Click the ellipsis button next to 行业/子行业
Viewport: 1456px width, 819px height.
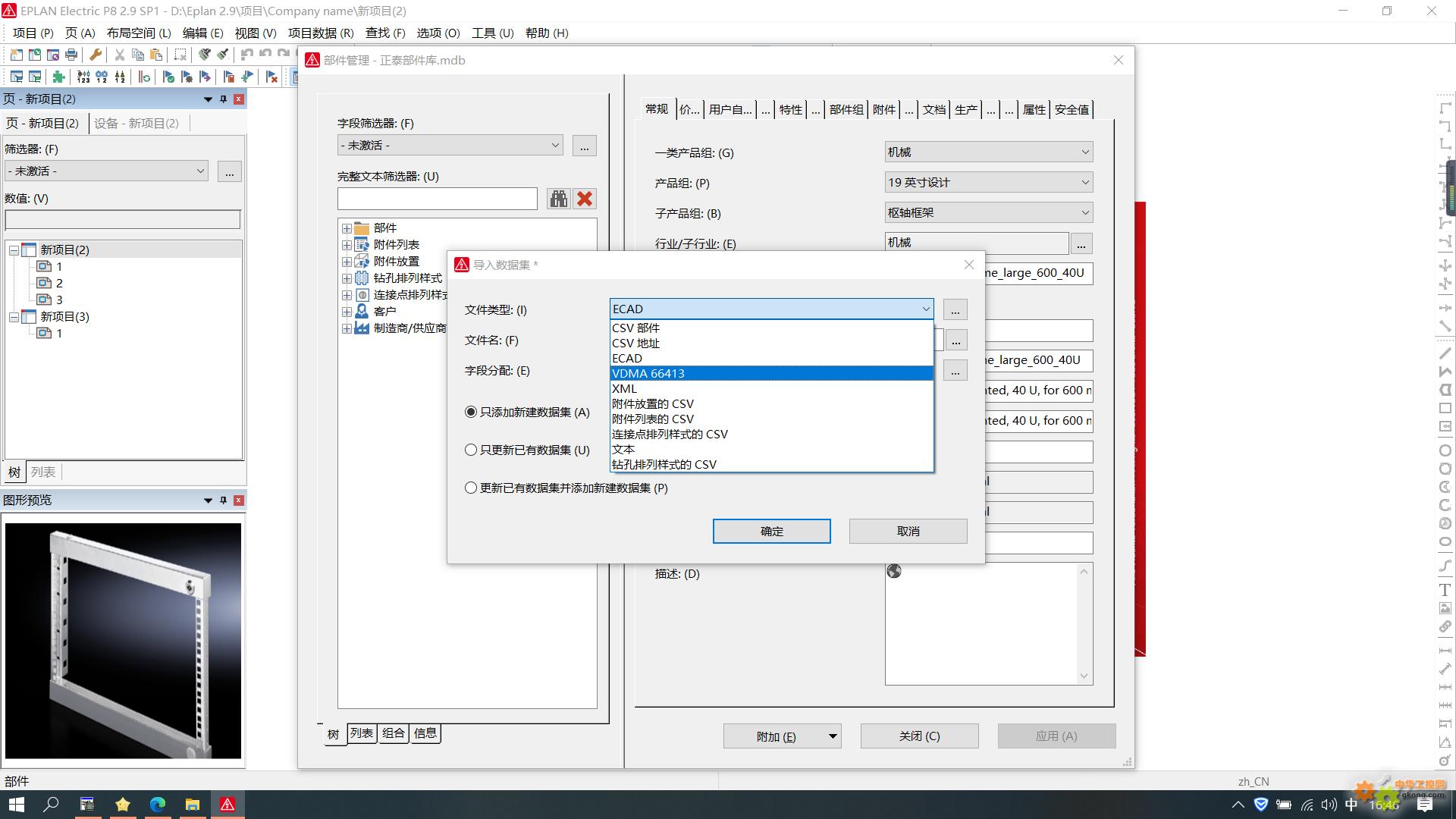pyautogui.click(x=1081, y=243)
